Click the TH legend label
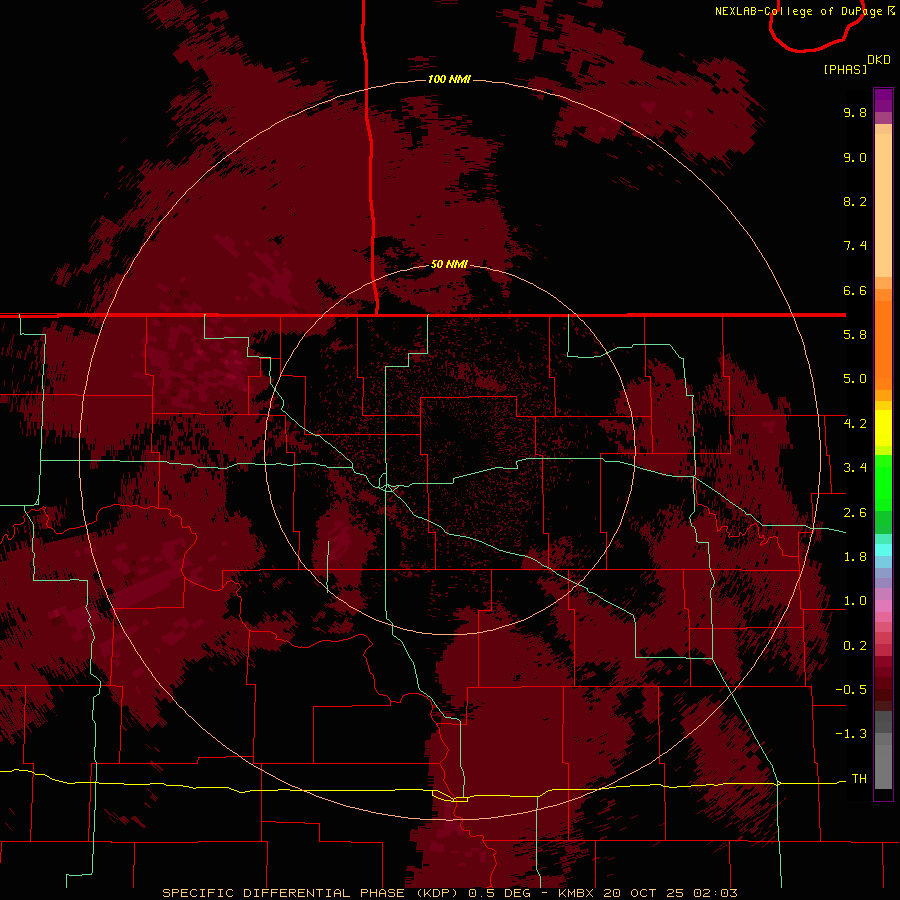 pos(859,779)
